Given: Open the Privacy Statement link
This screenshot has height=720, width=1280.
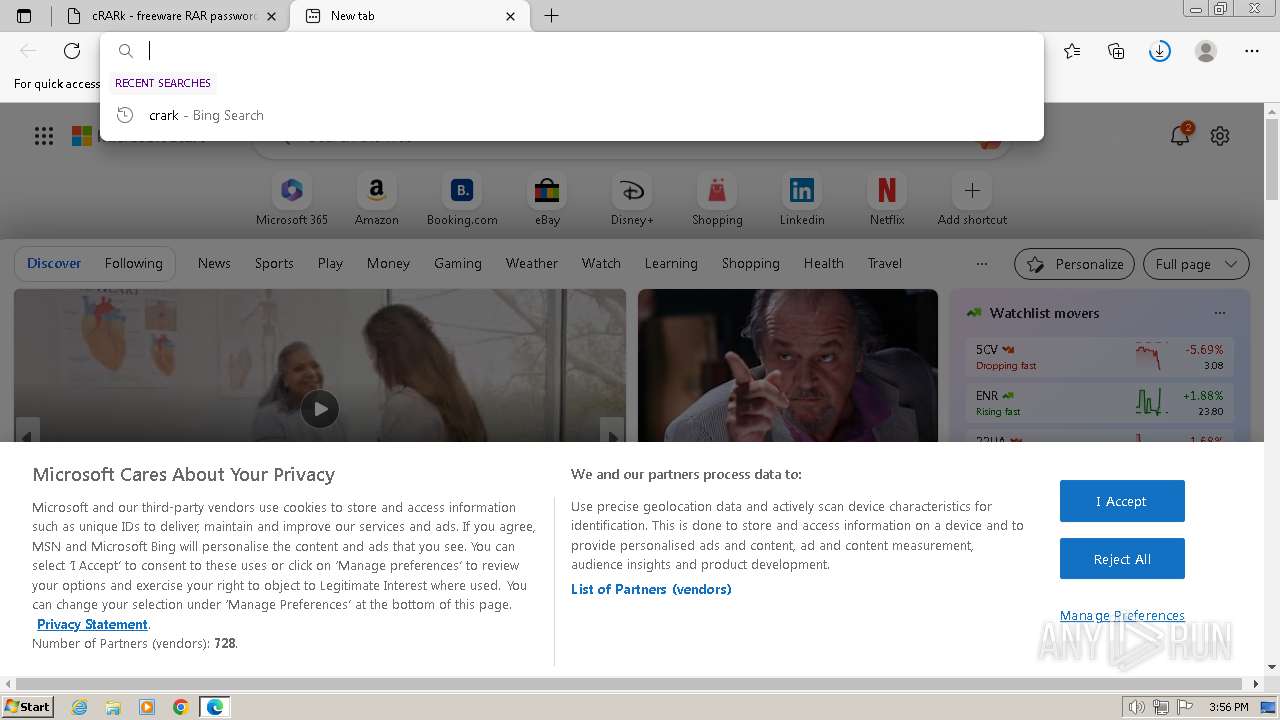Looking at the screenshot, I should pos(92,624).
